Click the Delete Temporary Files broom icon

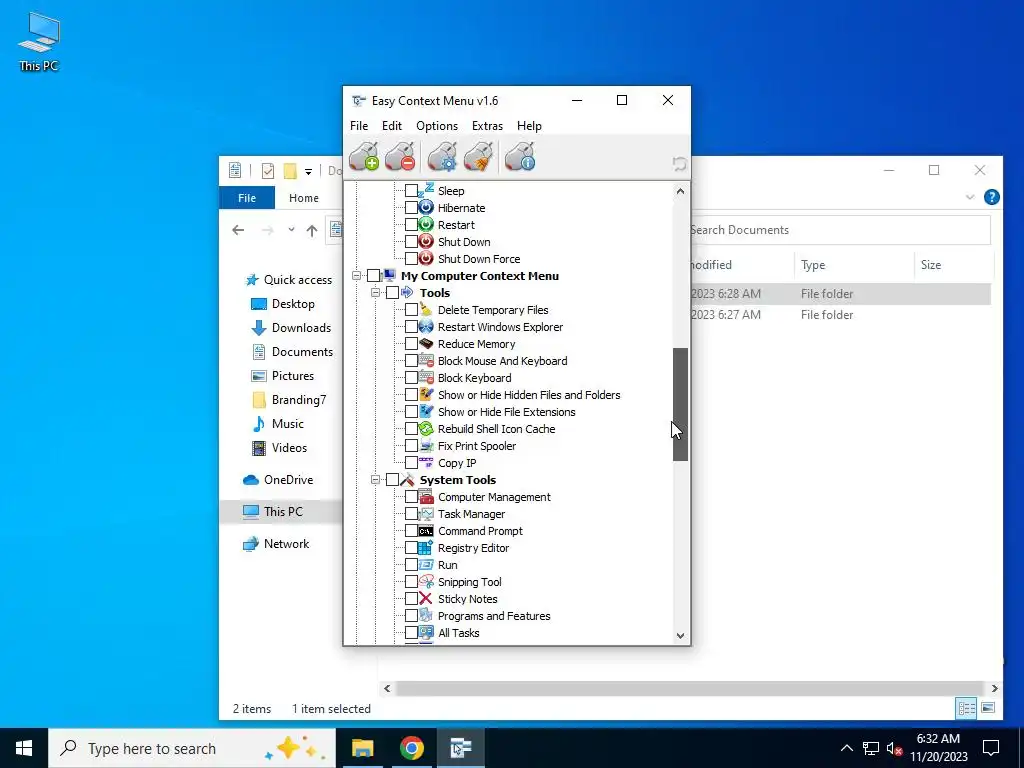(426, 310)
